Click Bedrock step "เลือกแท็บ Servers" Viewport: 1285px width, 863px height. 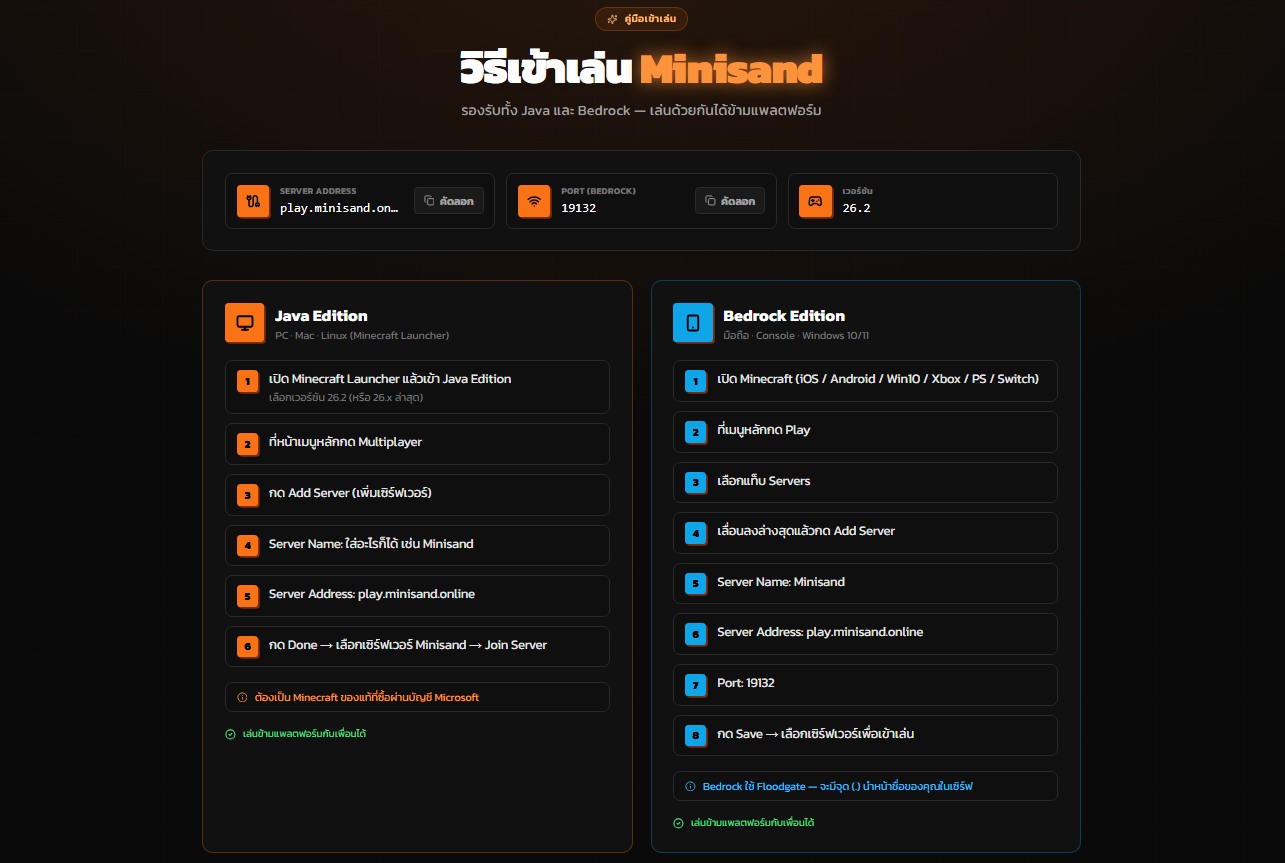[865, 482]
